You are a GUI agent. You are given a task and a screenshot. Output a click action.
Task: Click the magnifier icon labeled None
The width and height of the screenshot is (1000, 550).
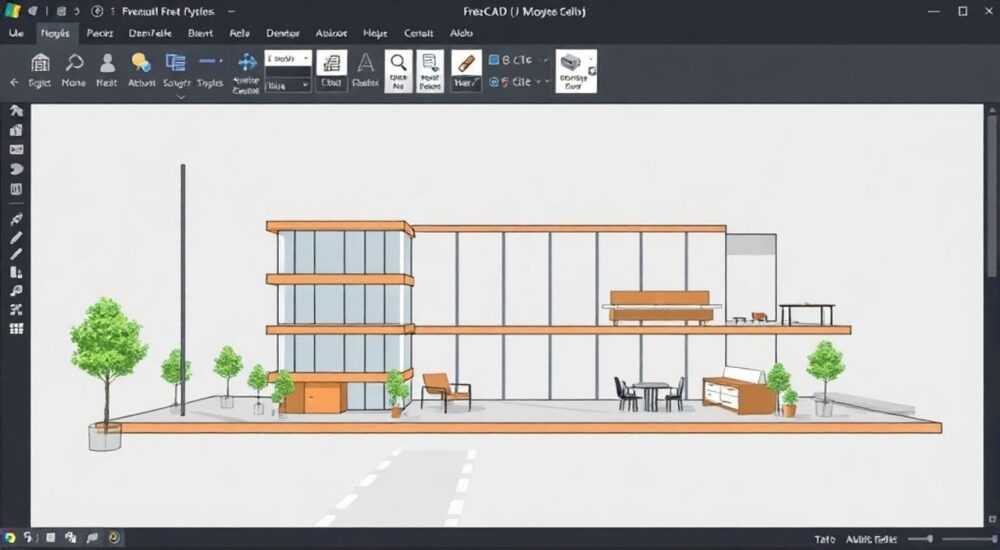point(74,63)
